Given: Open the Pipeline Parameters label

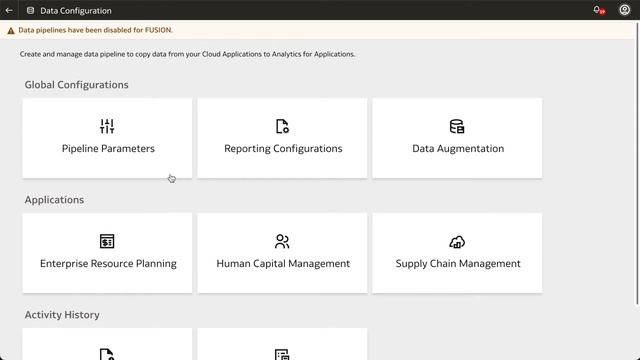Looking at the screenshot, I should click(108, 149).
